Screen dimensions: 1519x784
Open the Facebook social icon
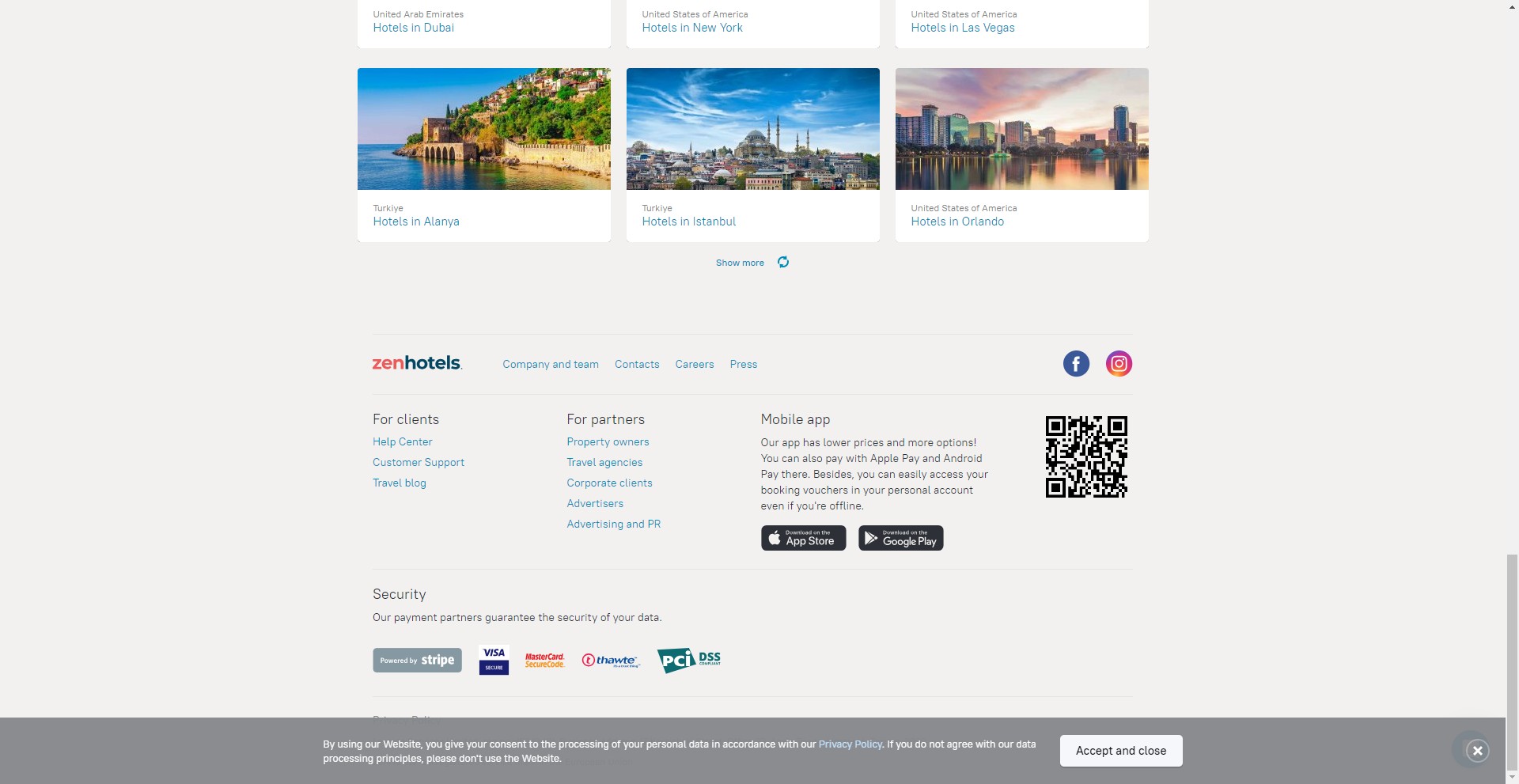tap(1076, 364)
